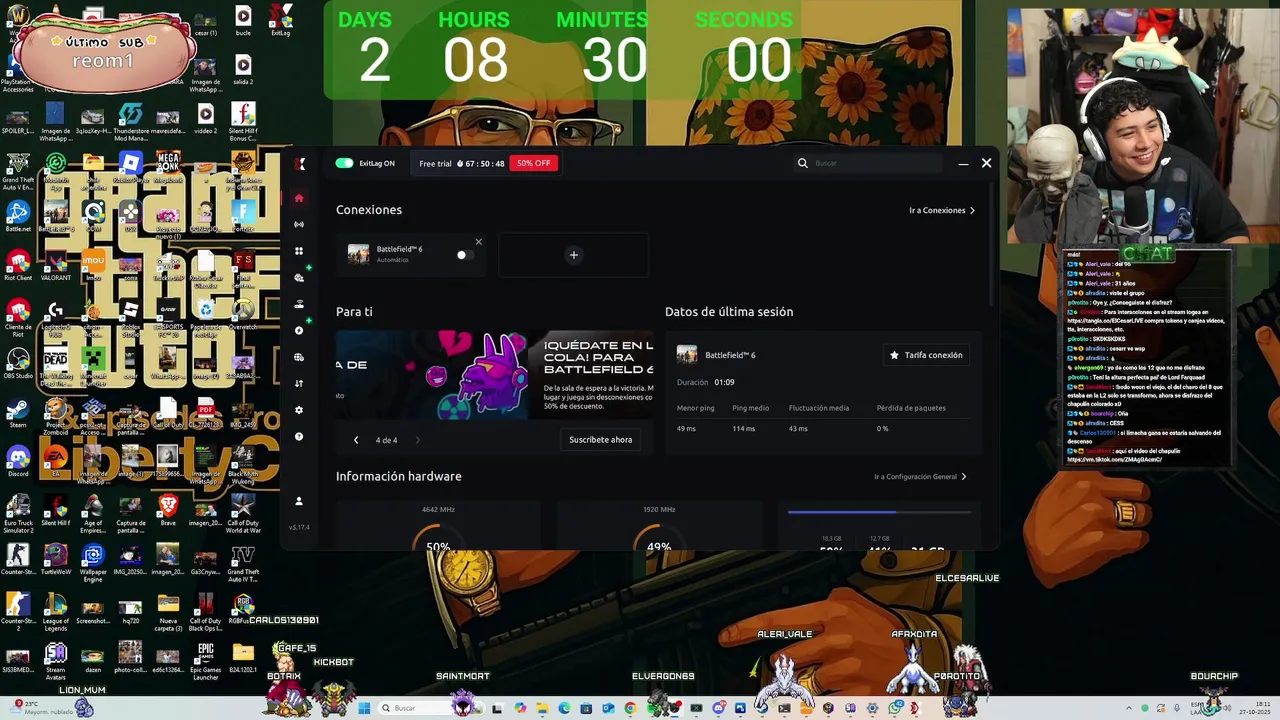Select the OBS Studio desktop shortcut
The width and height of the screenshot is (1280, 720).
point(18,364)
